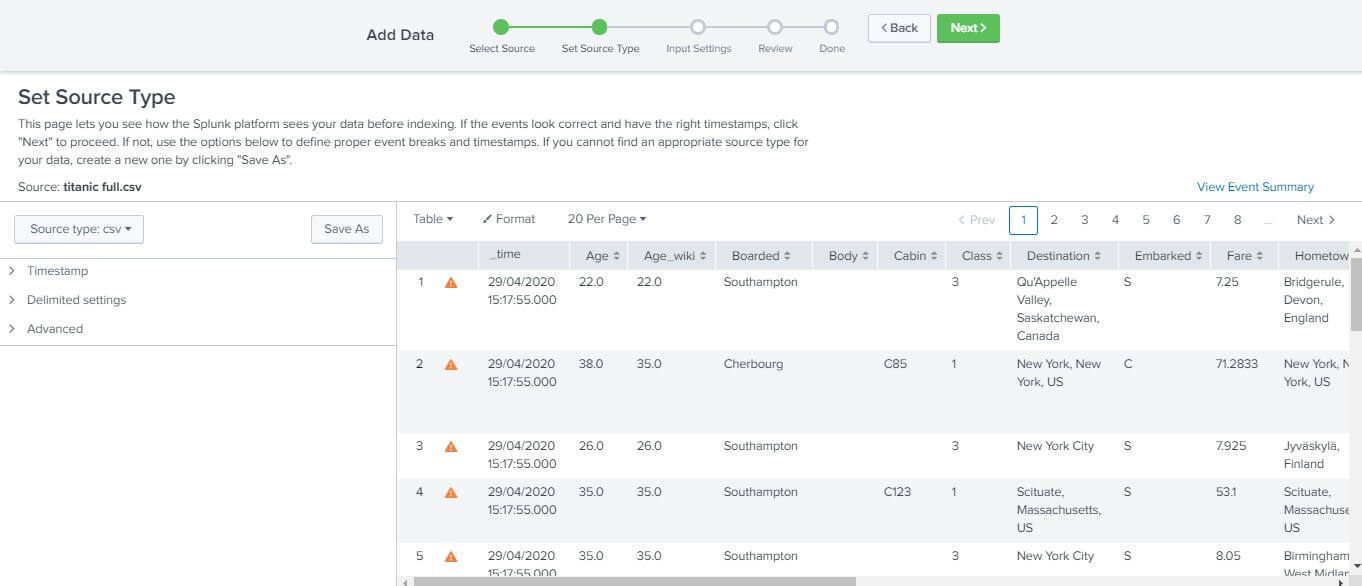Open the Source type: csv dropdown

tap(79, 229)
